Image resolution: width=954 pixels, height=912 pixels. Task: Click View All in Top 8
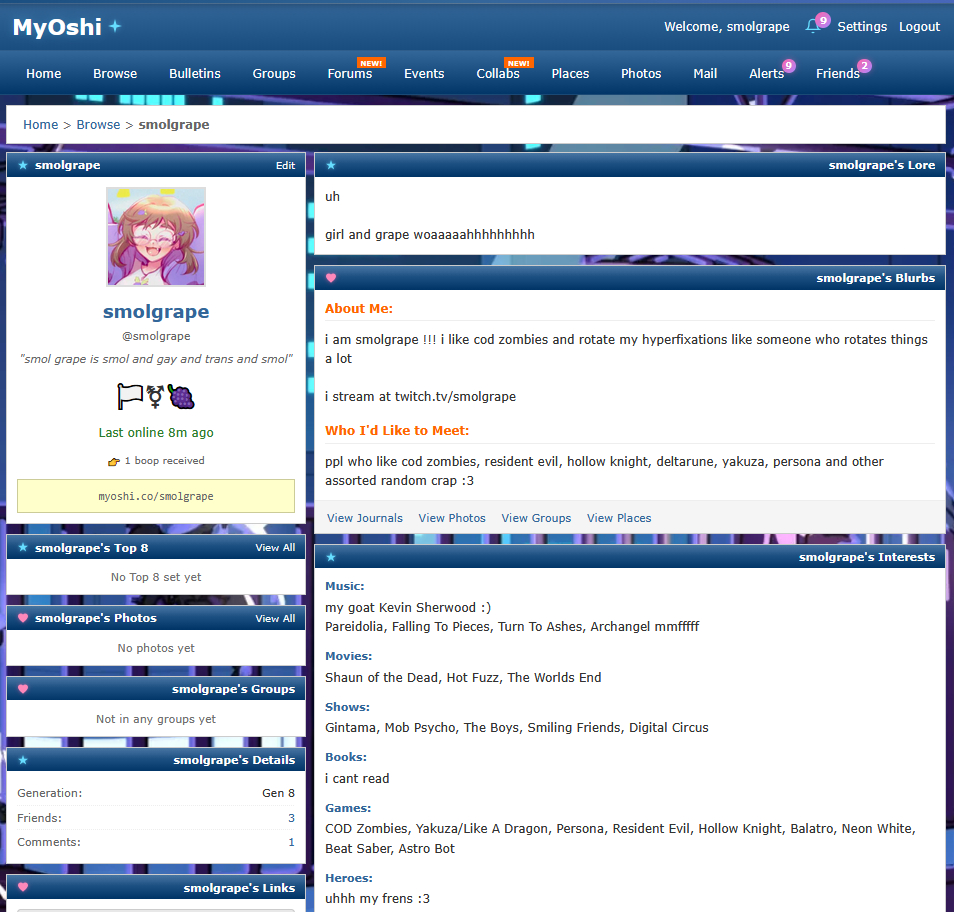[x=275, y=548]
